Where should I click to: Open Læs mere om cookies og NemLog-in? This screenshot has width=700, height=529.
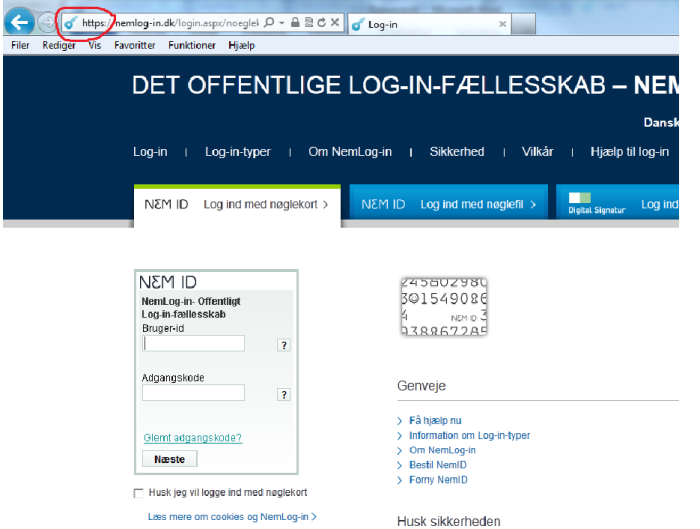(x=232, y=517)
